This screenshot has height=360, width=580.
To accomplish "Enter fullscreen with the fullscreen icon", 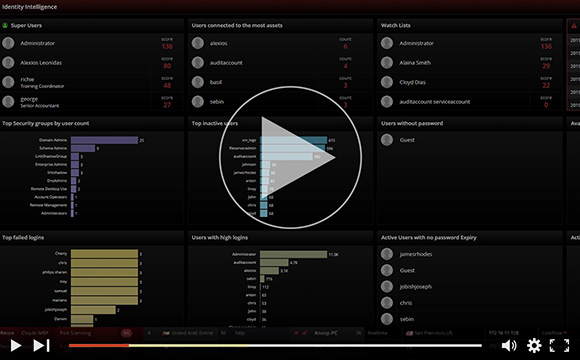I will (559, 346).
